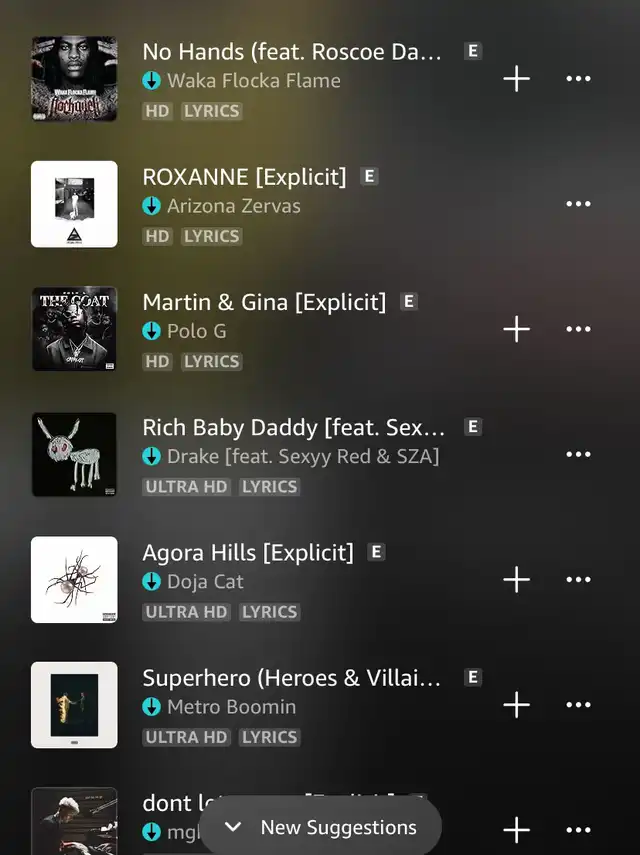Open three-dot menu for ROXANNE
640x855 pixels.
[x=578, y=204]
